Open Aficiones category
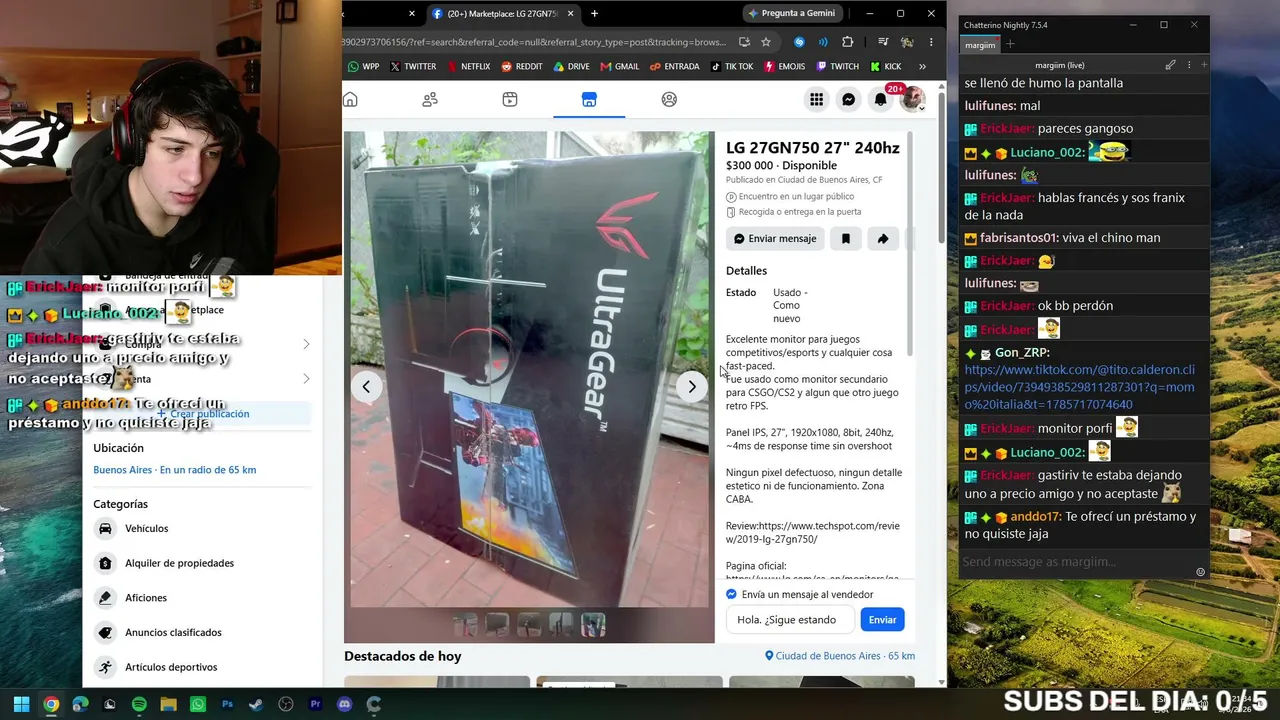Image resolution: width=1280 pixels, height=720 pixels. tap(201, 598)
